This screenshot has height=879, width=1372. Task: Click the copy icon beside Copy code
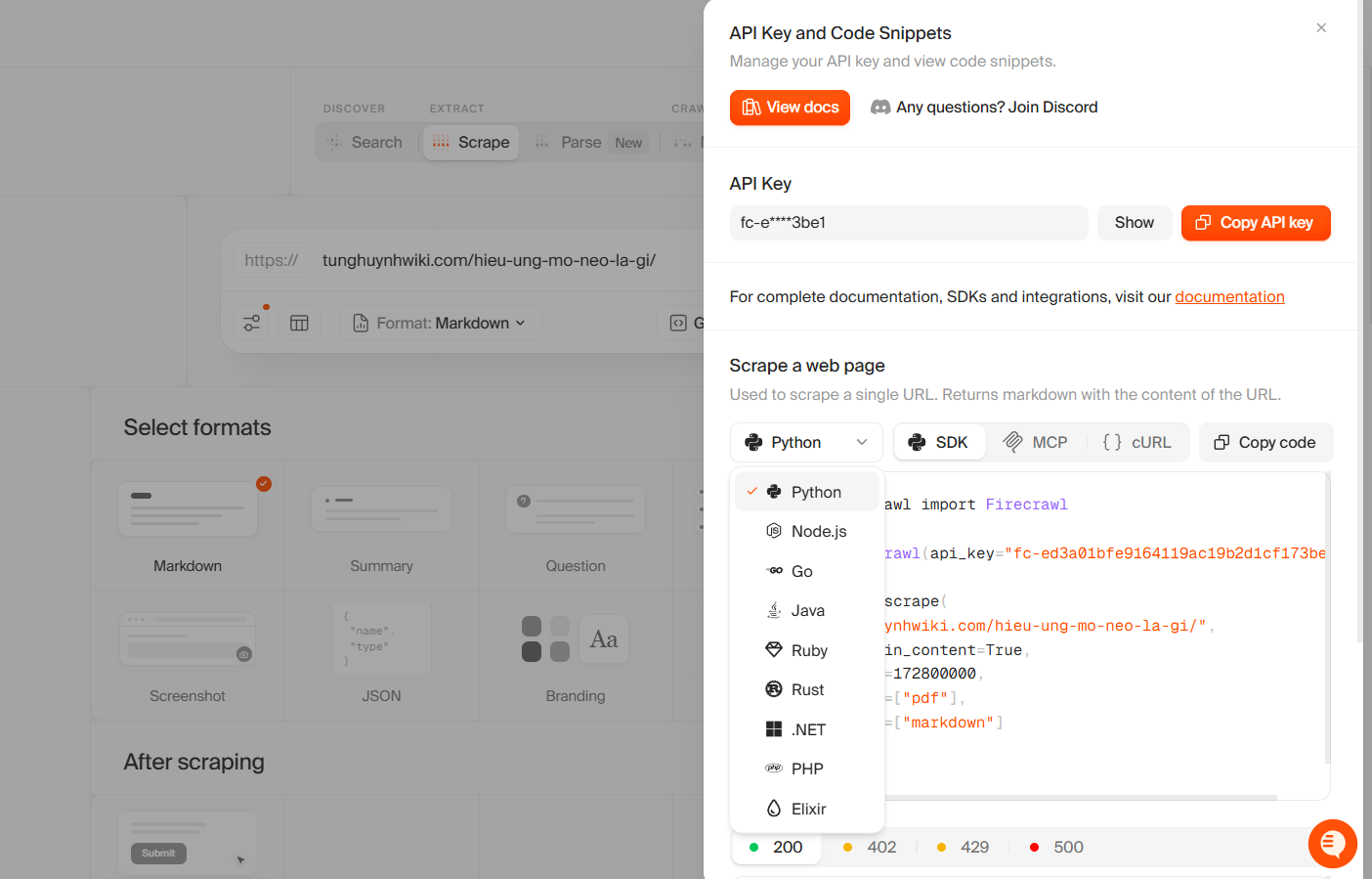pos(1222,443)
